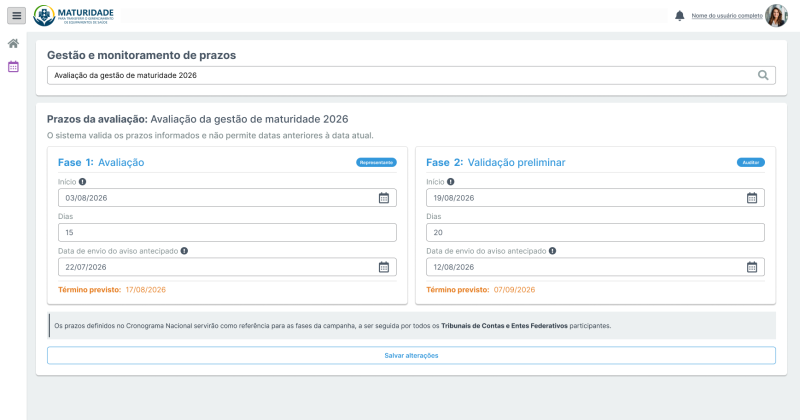Click the Auditor badge in Fase 2
Viewport: 800px width, 420px height.
(x=751, y=162)
